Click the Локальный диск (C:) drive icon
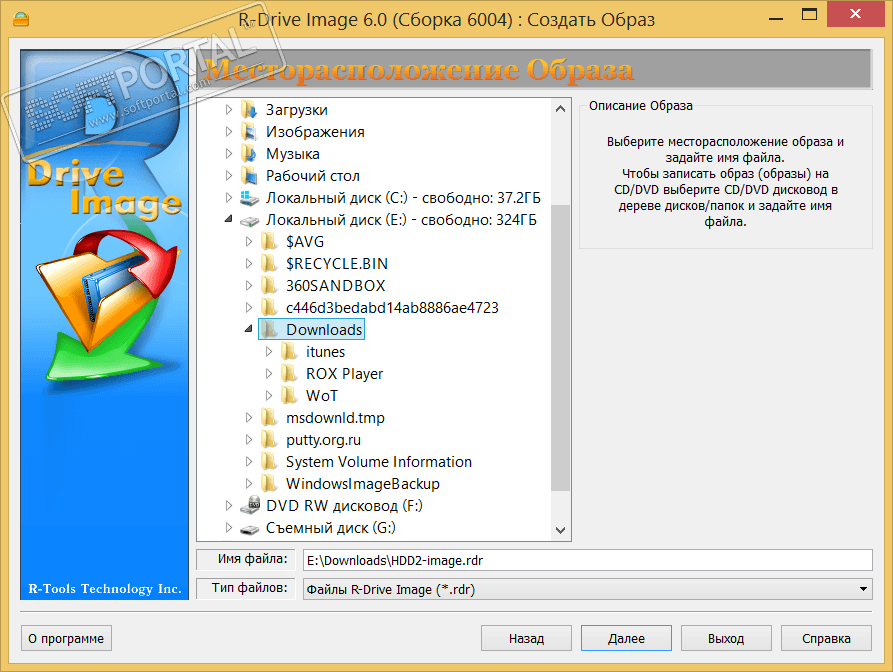Screen dimensions: 893x672 (249, 198)
